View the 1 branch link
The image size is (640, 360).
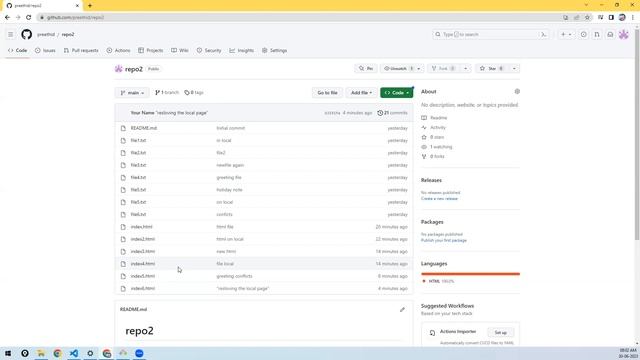167,93
